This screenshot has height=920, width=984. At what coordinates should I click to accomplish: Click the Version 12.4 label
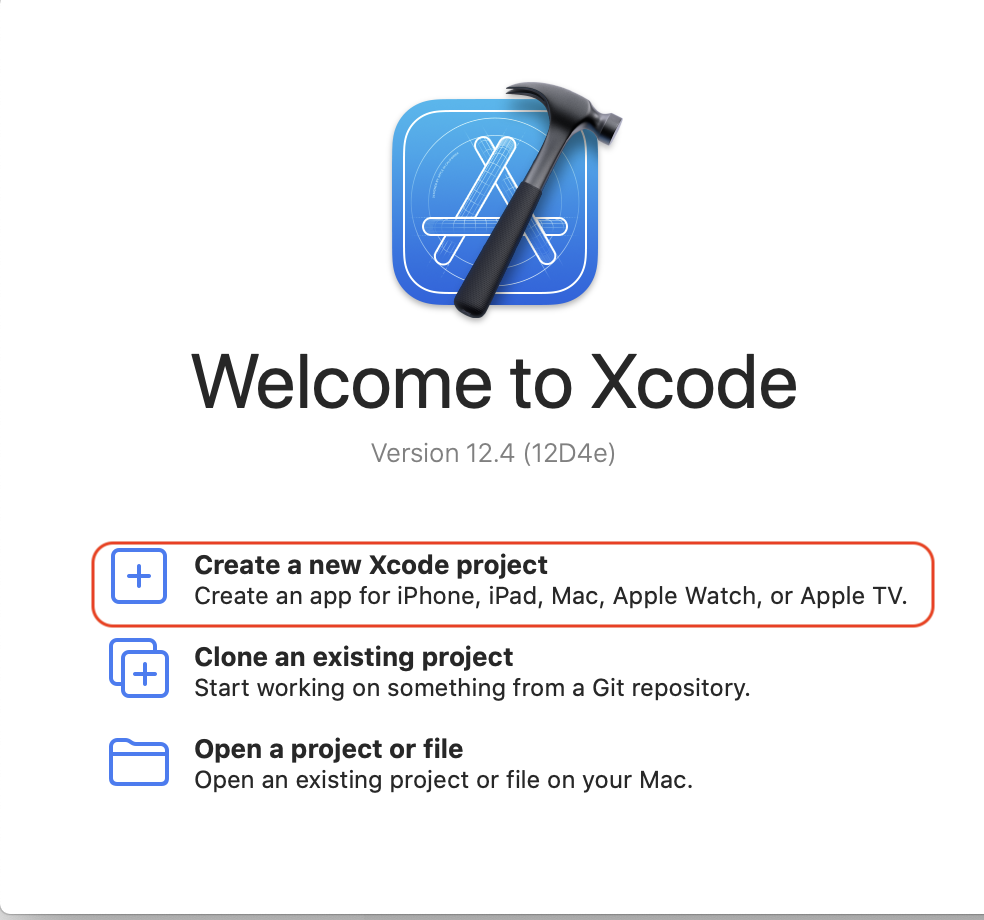pyautogui.click(x=442, y=453)
